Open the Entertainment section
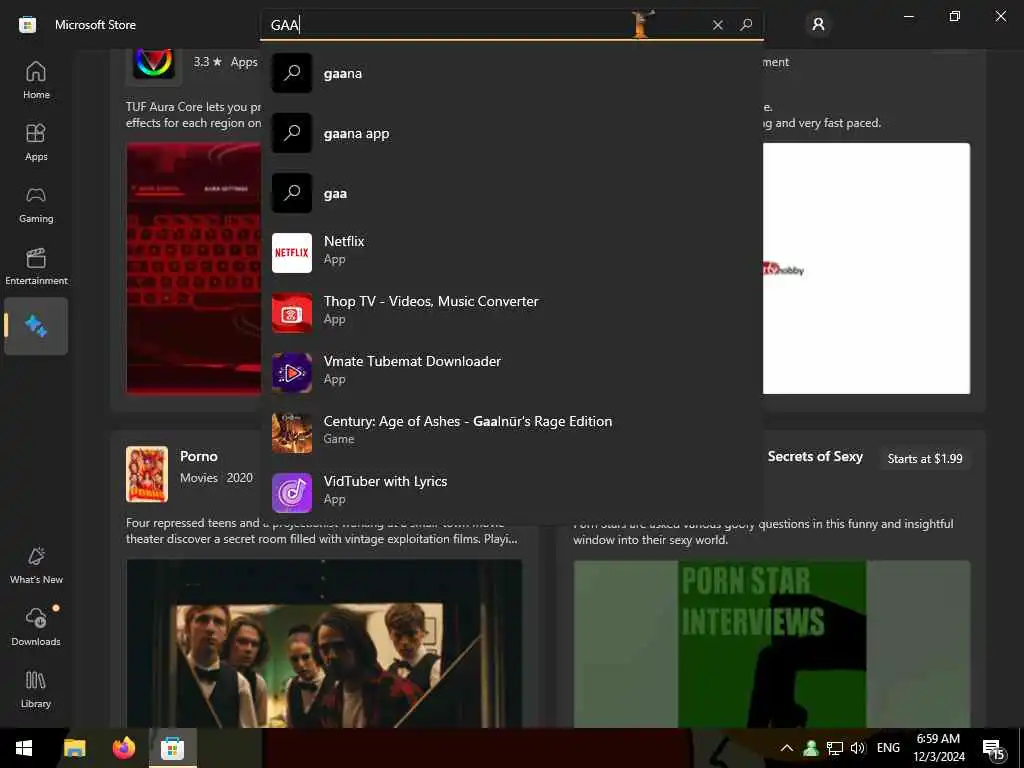This screenshot has height=768, width=1024. tap(36, 266)
